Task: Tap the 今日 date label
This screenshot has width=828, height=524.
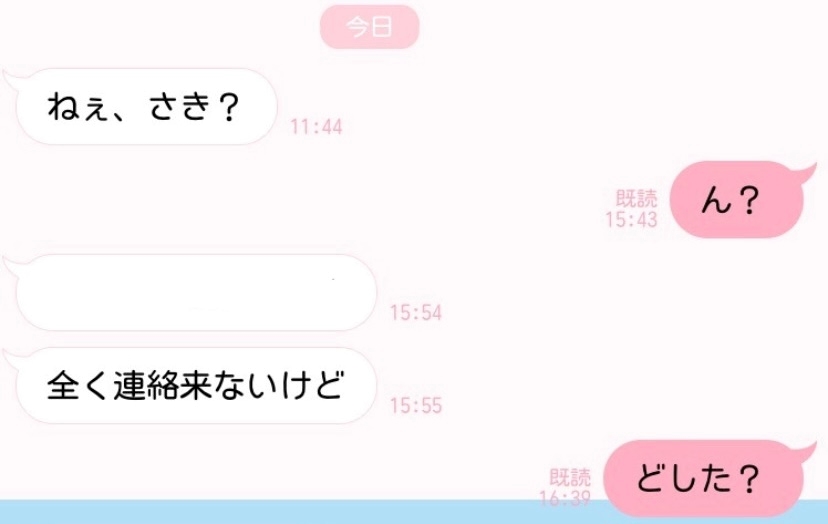Action: [369, 27]
